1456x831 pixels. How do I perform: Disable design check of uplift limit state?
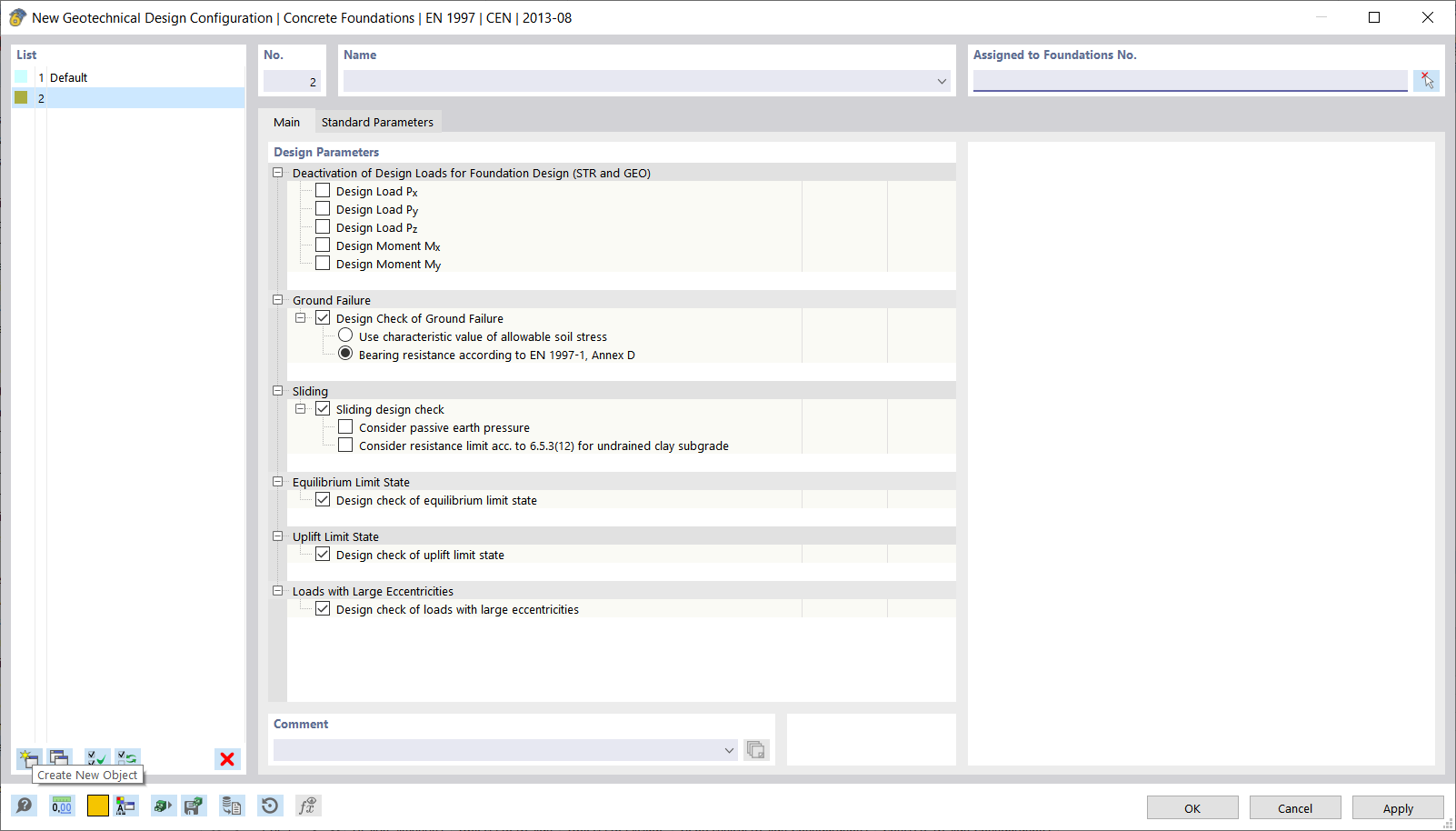[323, 554]
